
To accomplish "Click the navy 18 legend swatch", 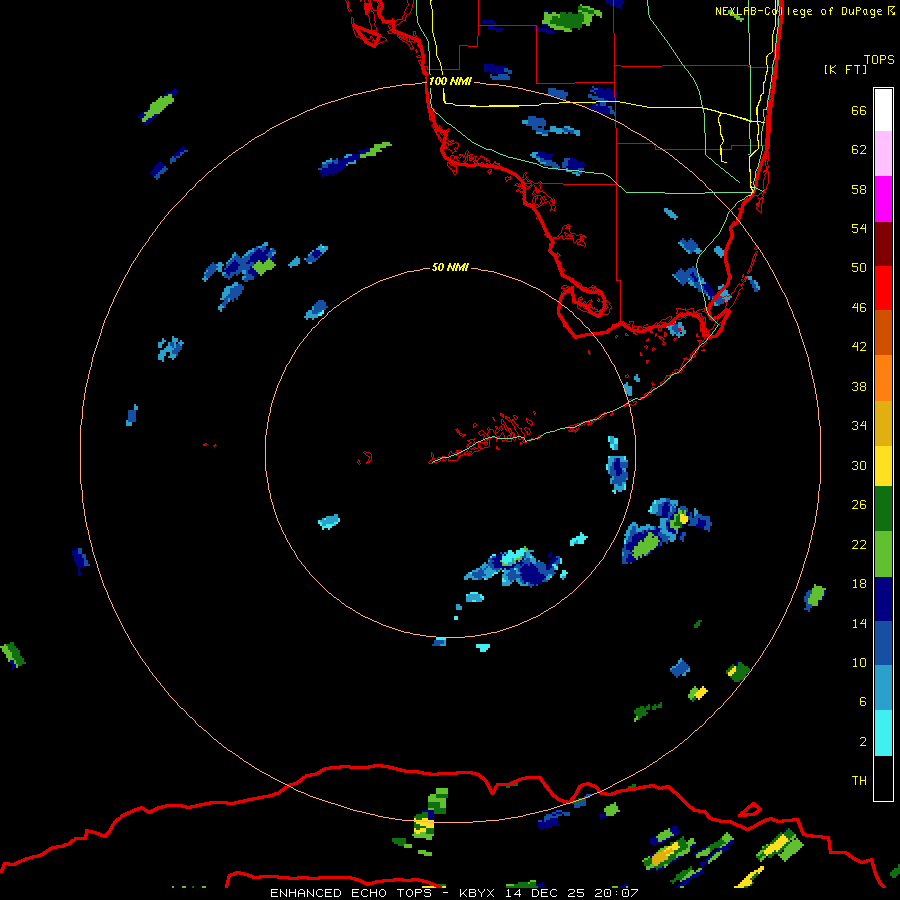I will point(883,599).
